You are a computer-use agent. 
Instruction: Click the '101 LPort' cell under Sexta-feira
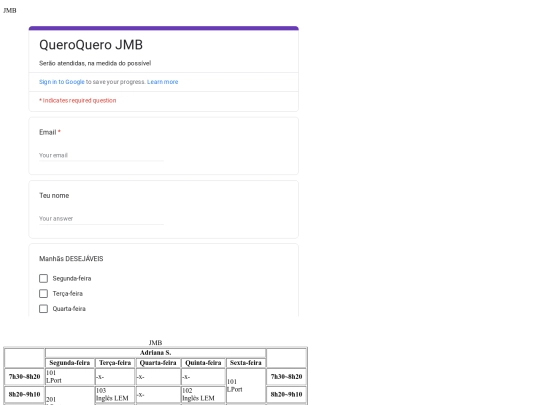tap(246, 386)
